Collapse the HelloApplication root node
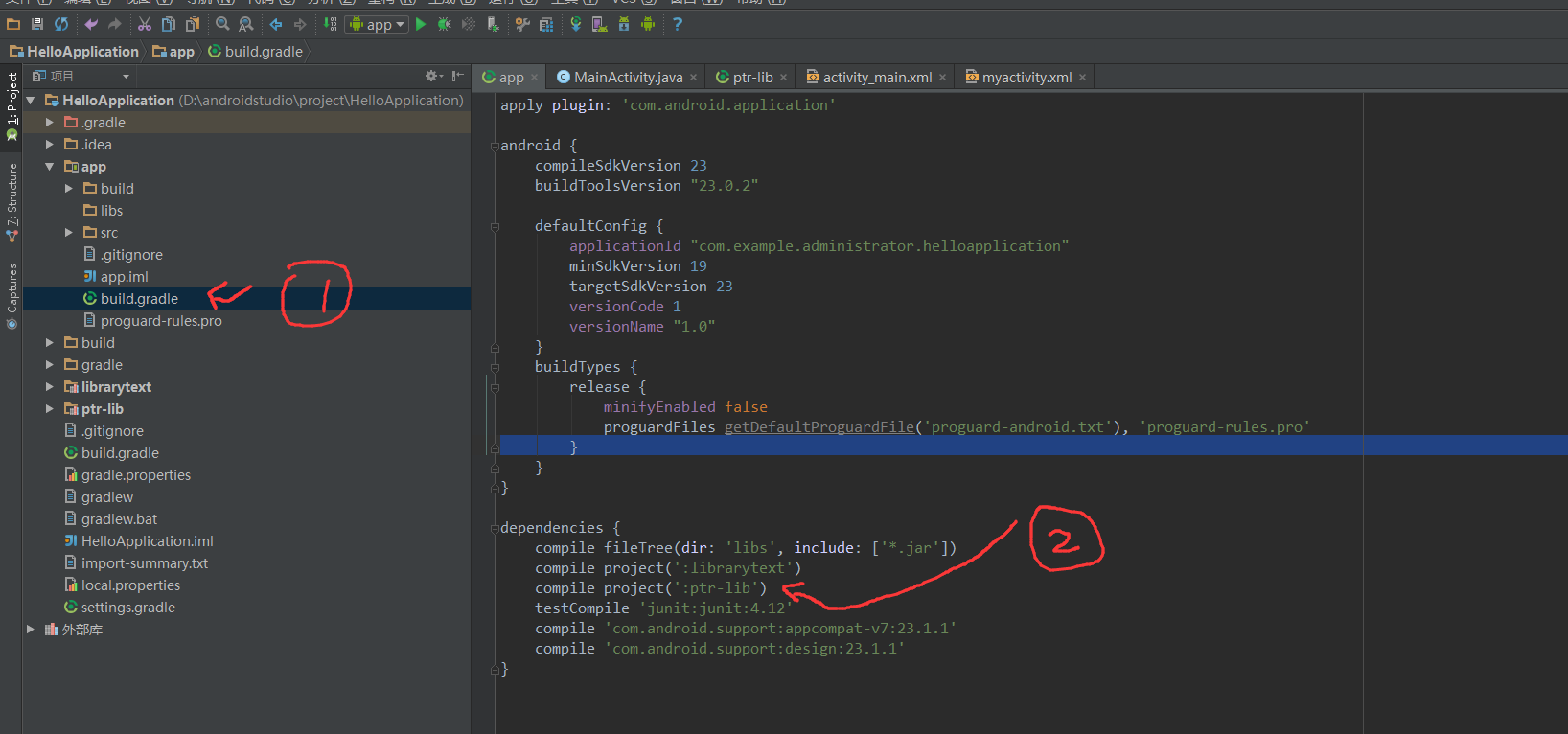Viewport: 1568px width, 734px height. (x=31, y=101)
